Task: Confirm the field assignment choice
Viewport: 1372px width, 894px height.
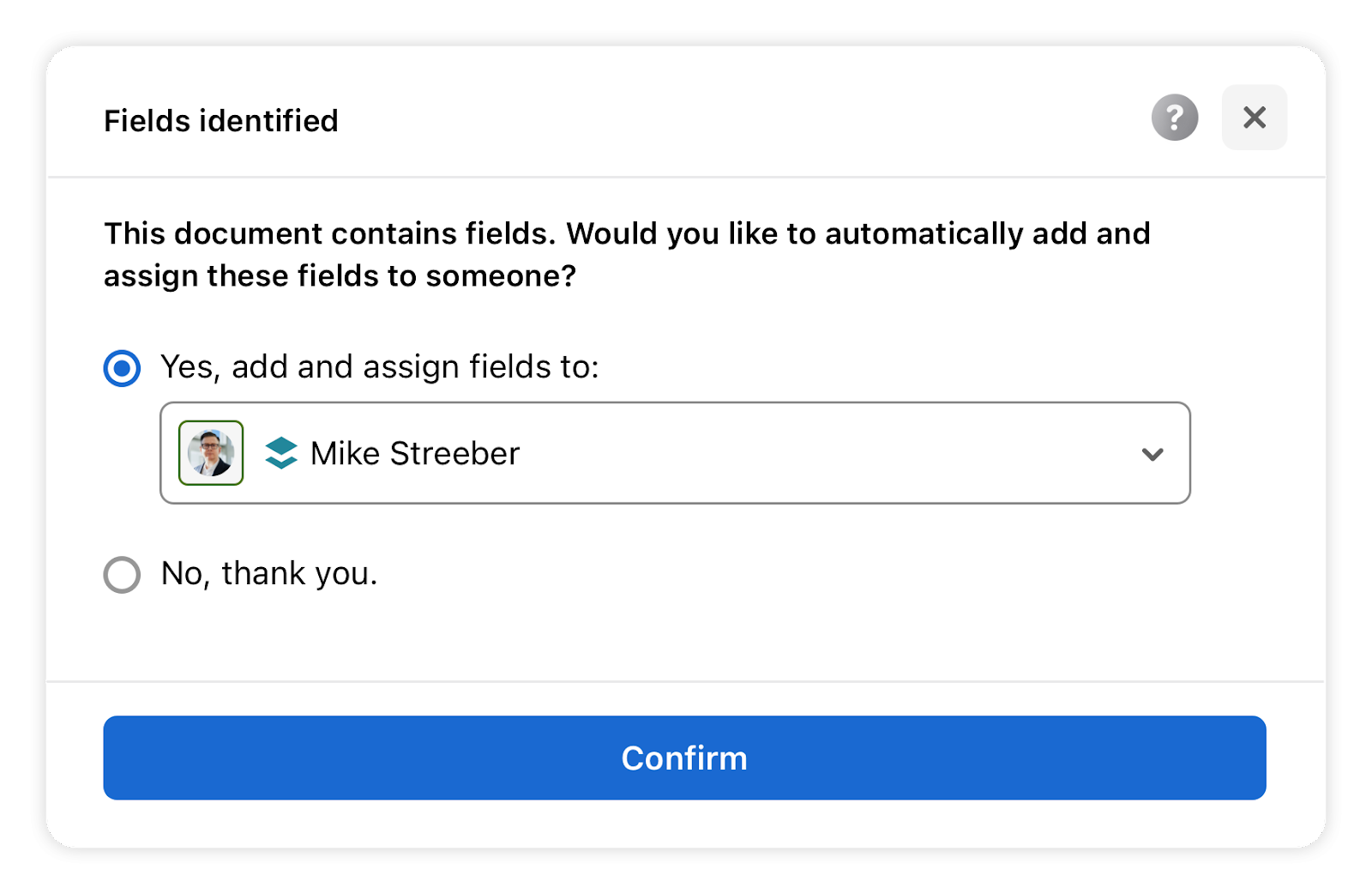Action: pyautogui.click(x=684, y=758)
